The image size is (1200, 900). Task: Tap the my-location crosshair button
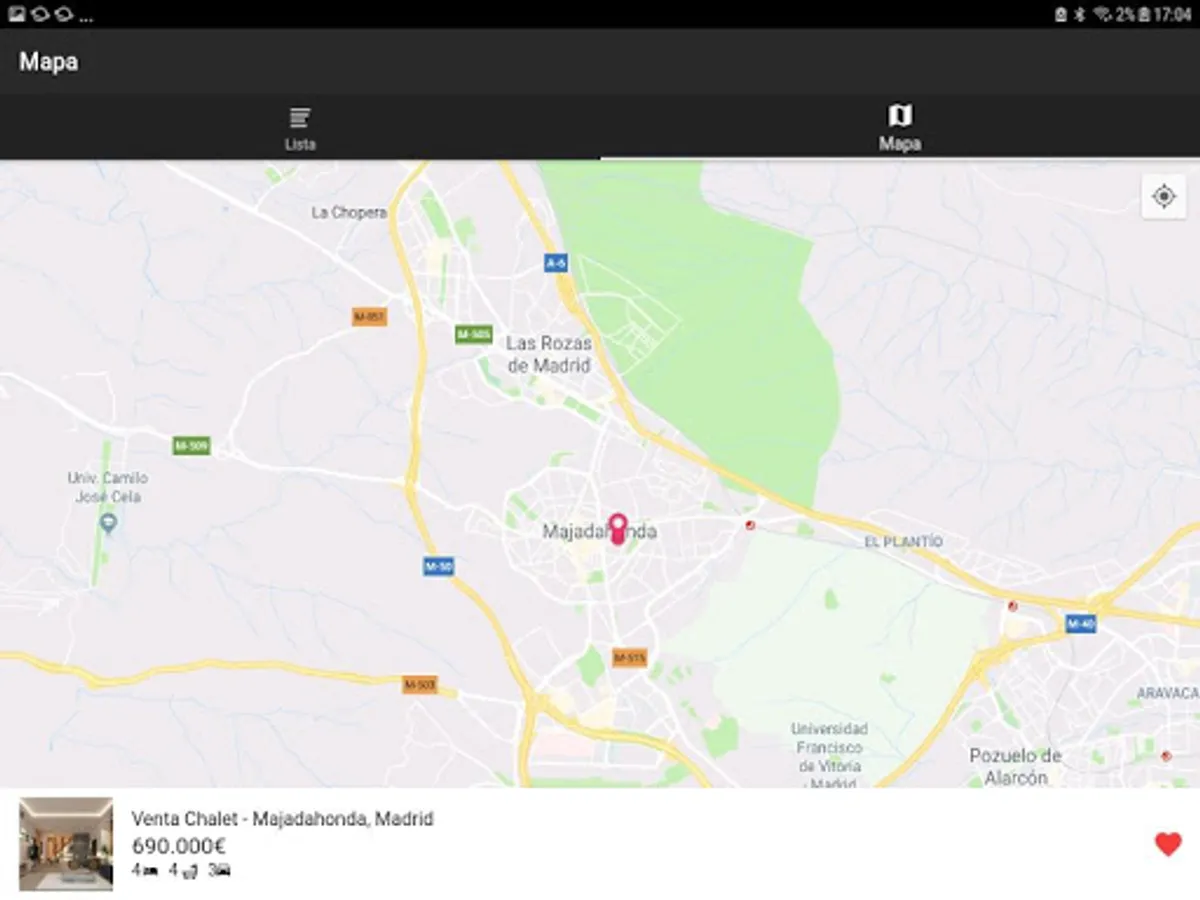(x=1164, y=197)
